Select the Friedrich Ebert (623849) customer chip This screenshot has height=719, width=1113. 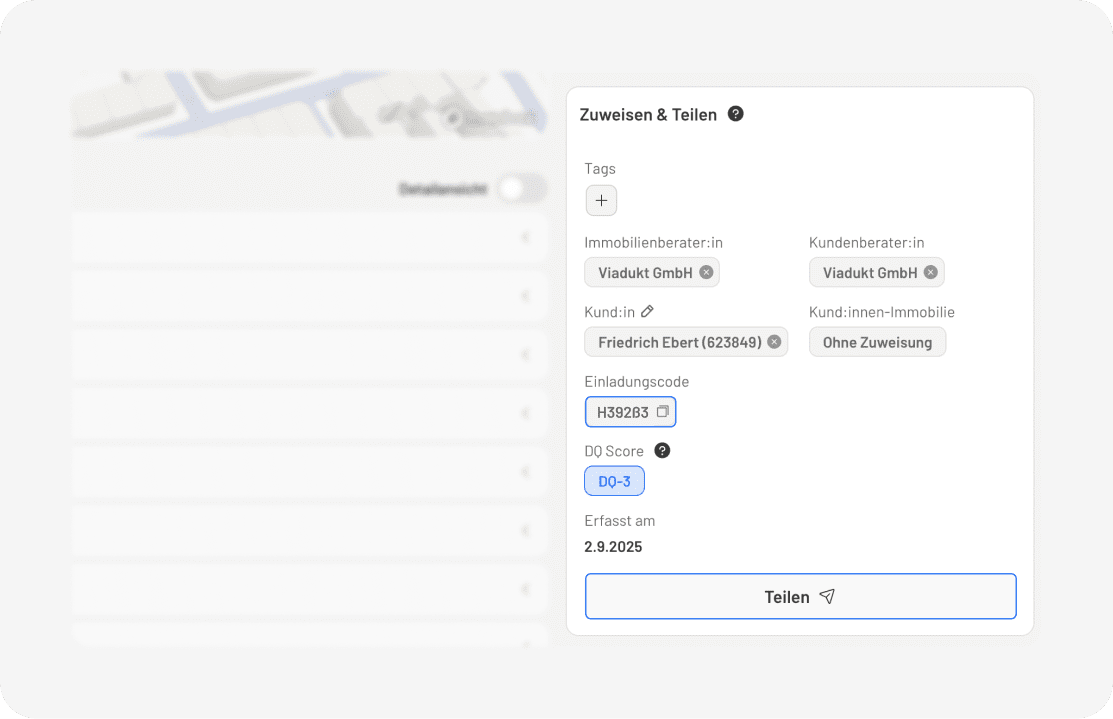pyautogui.click(x=674, y=342)
